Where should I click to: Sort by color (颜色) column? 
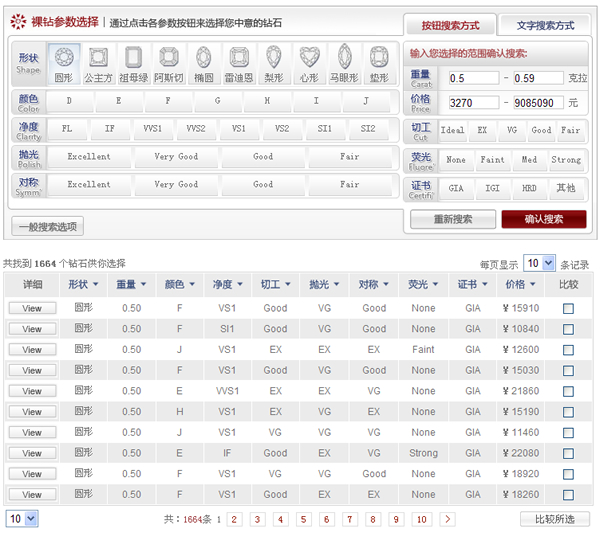180,285
